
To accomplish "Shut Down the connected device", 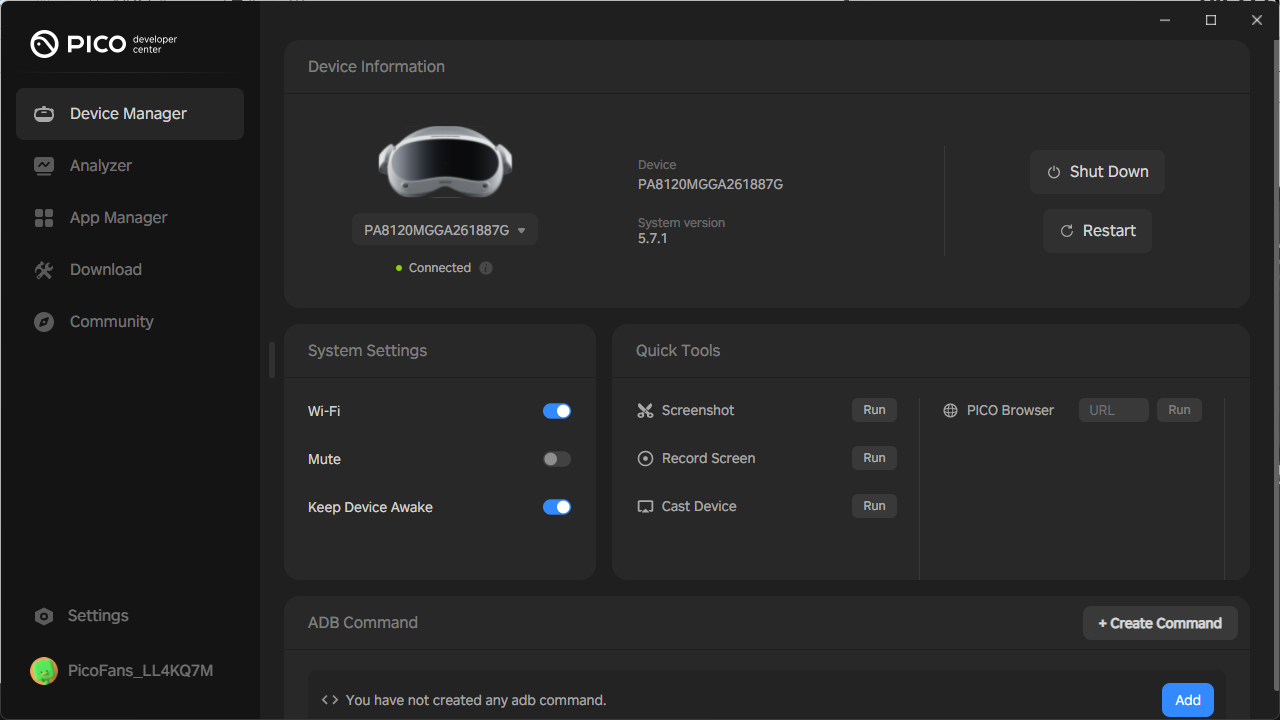I will point(1097,172).
